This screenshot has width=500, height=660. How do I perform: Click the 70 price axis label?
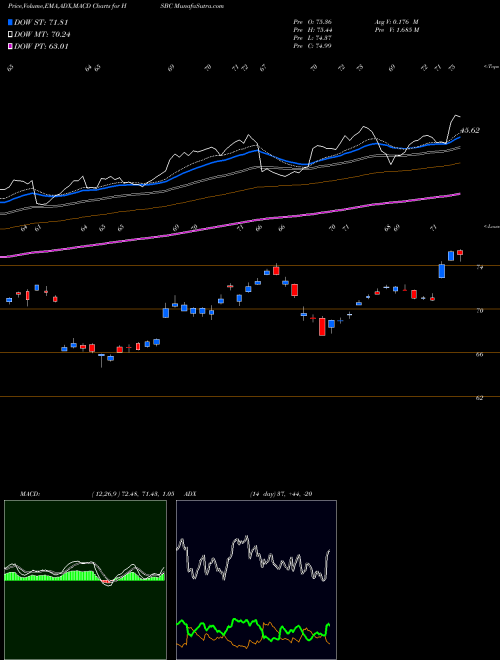[479, 311]
